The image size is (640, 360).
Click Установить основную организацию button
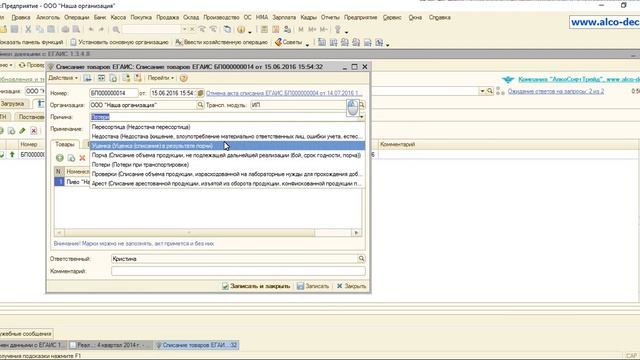119,42
